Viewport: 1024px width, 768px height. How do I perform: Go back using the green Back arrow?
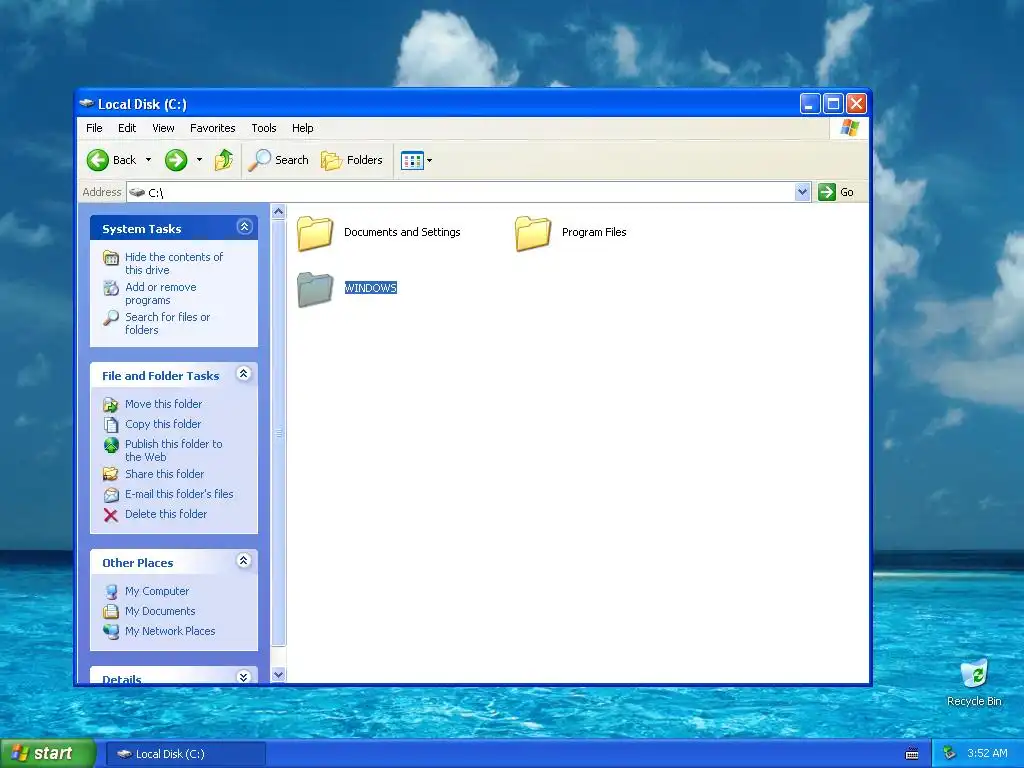(x=98, y=160)
